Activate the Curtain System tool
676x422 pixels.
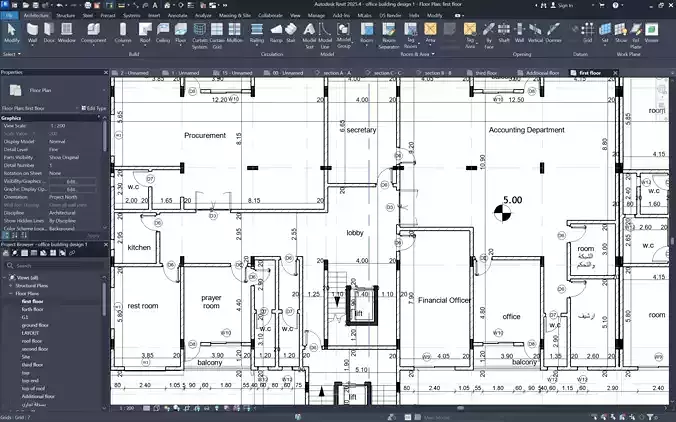(200, 35)
